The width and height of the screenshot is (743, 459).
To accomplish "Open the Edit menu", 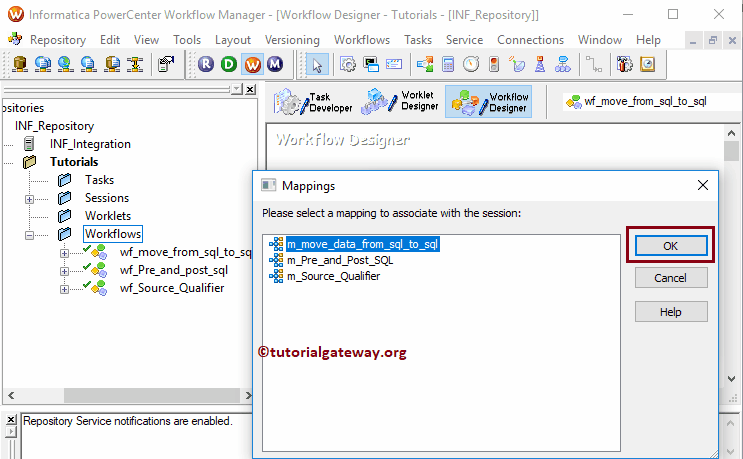I will (x=110, y=40).
